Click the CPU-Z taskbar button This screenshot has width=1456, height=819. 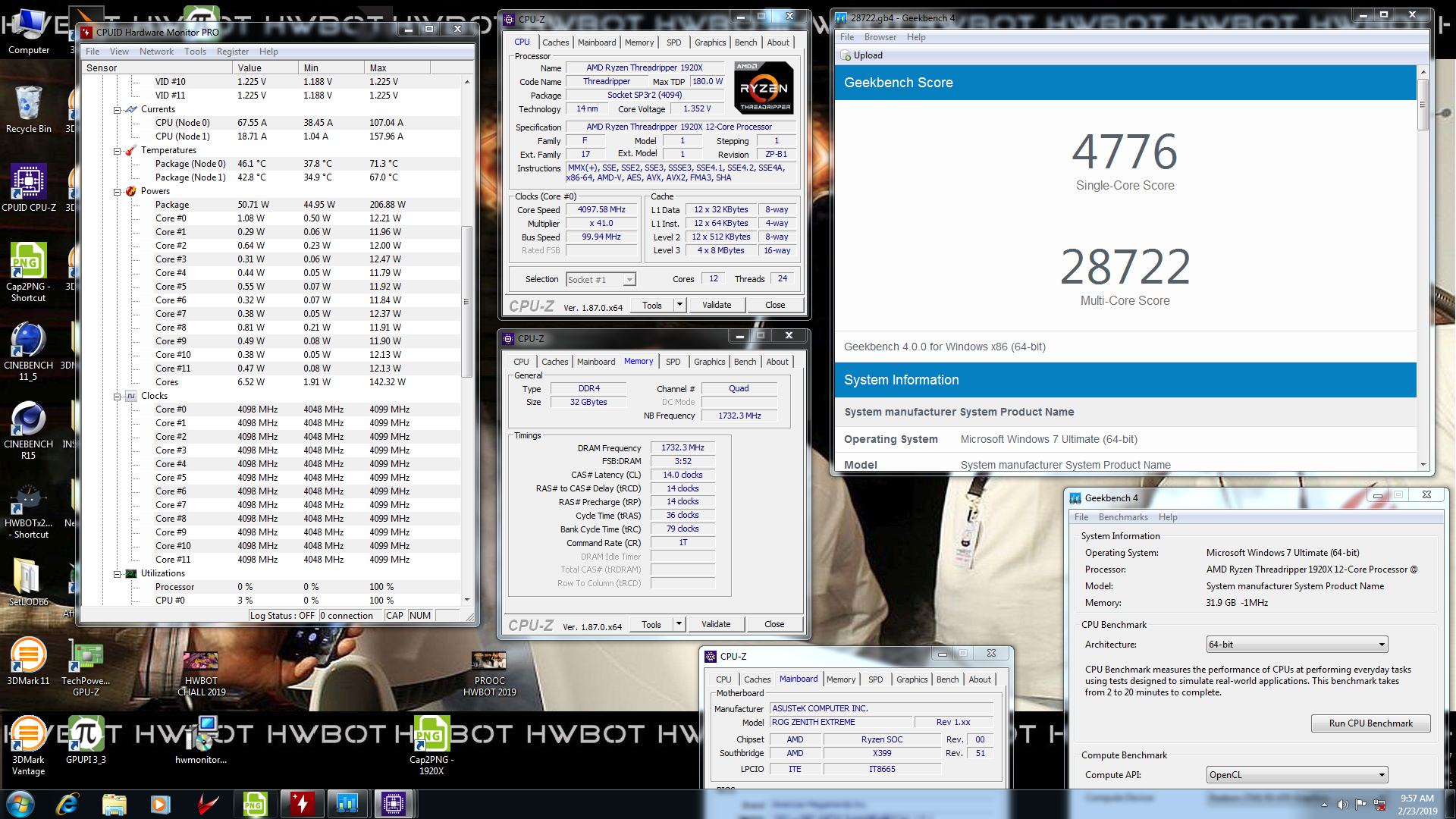pyautogui.click(x=394, y=804)
